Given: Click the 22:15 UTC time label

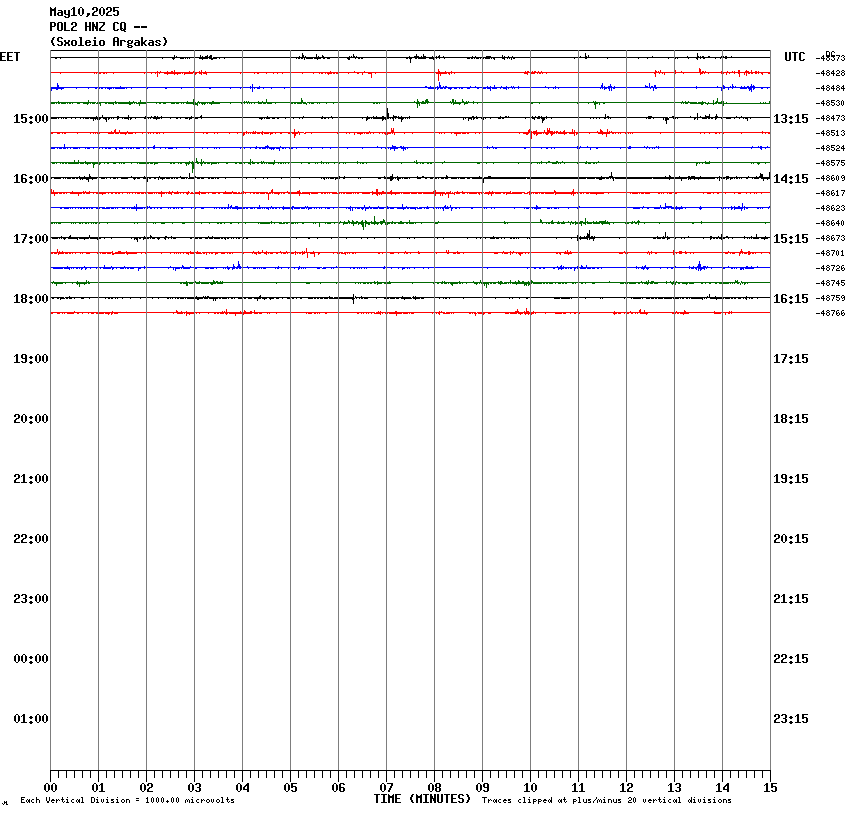Looking at the screenshot, I should 790,659.
